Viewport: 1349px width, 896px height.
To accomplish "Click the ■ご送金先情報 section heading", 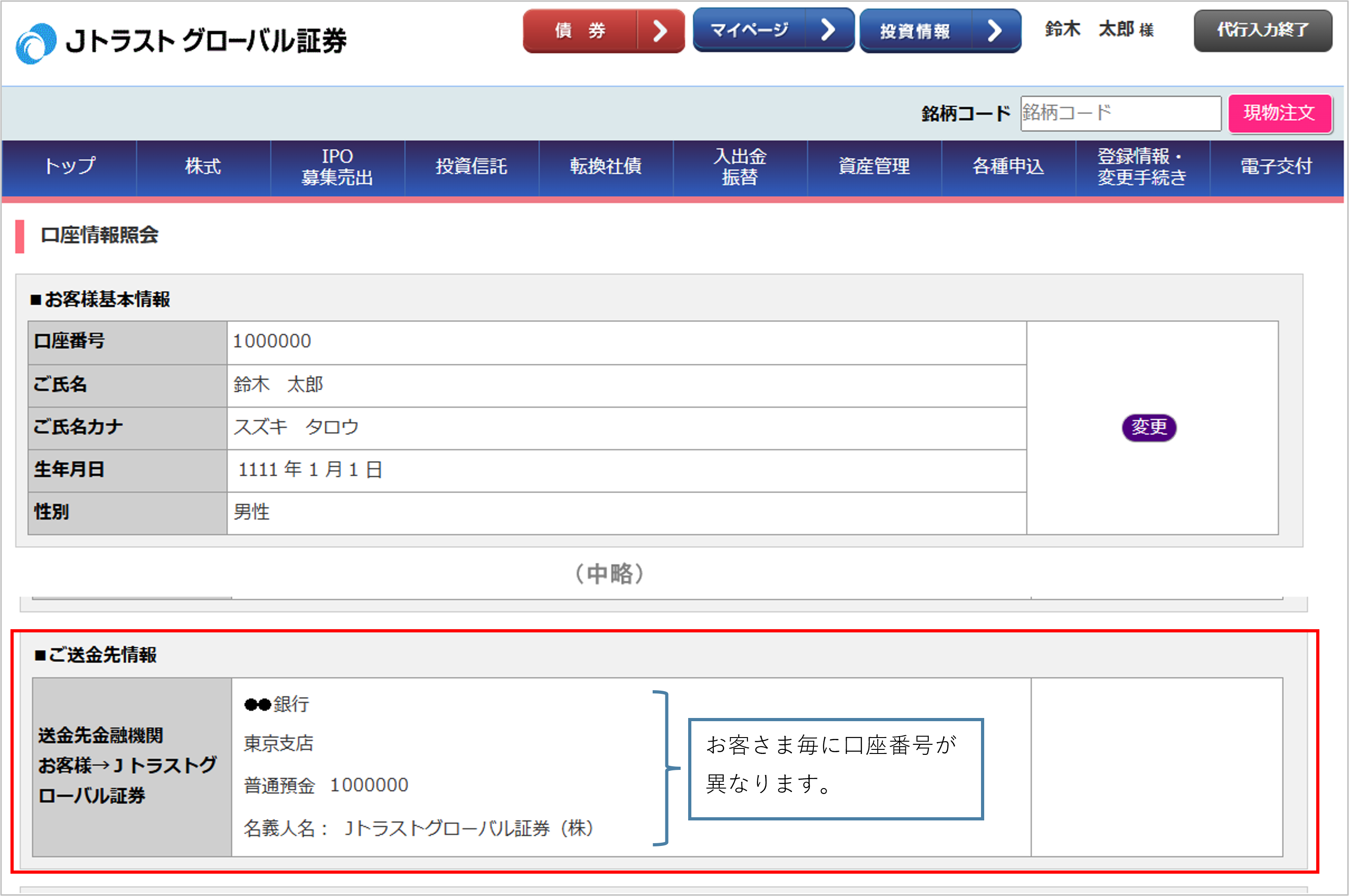I will 96,655.
